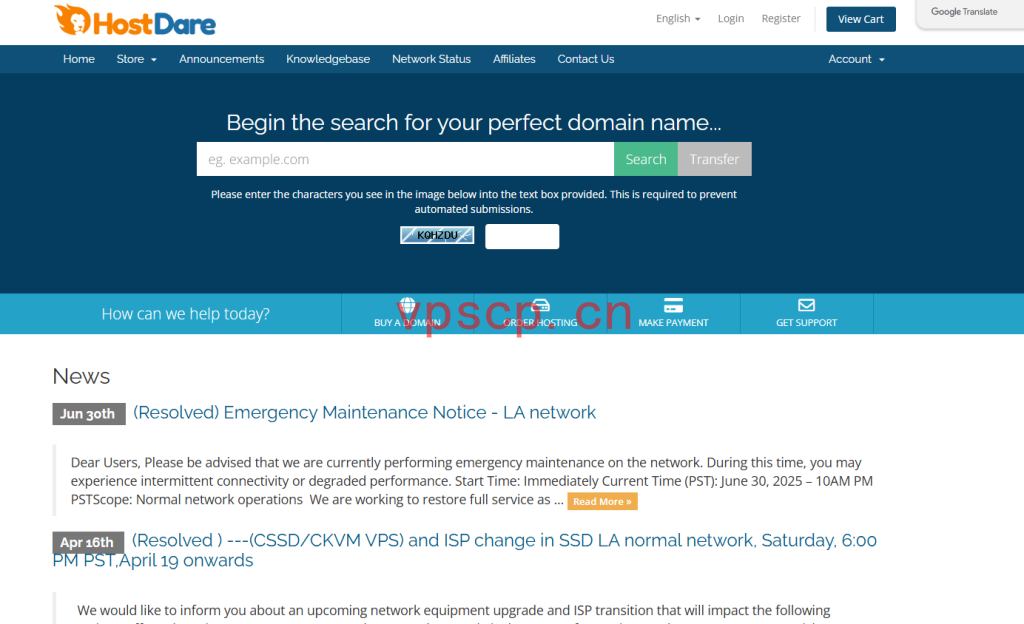
Task: Click the Apr 16th date badge
Action: point(88,542)
